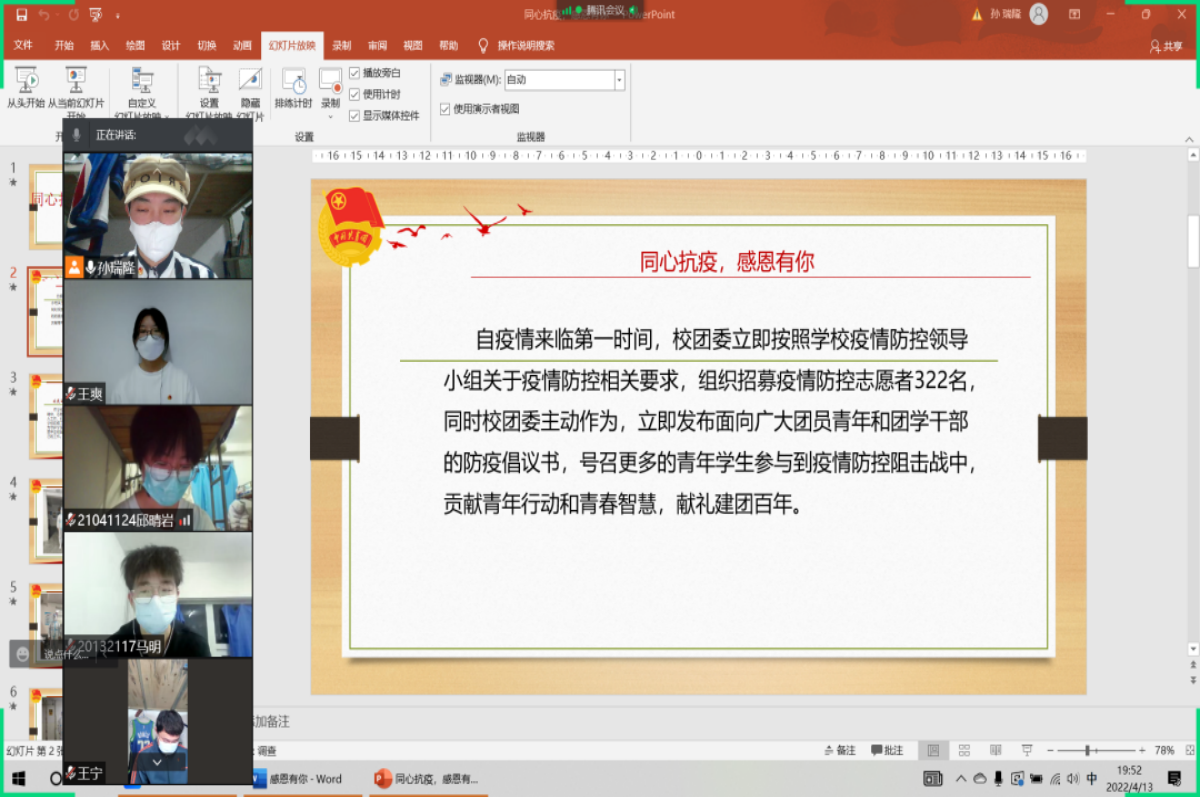Image resolution: width=1200 pixels, height=797 pixels.
Task: Adjust the zoom slider handle
Action: tap(1087, 750)
